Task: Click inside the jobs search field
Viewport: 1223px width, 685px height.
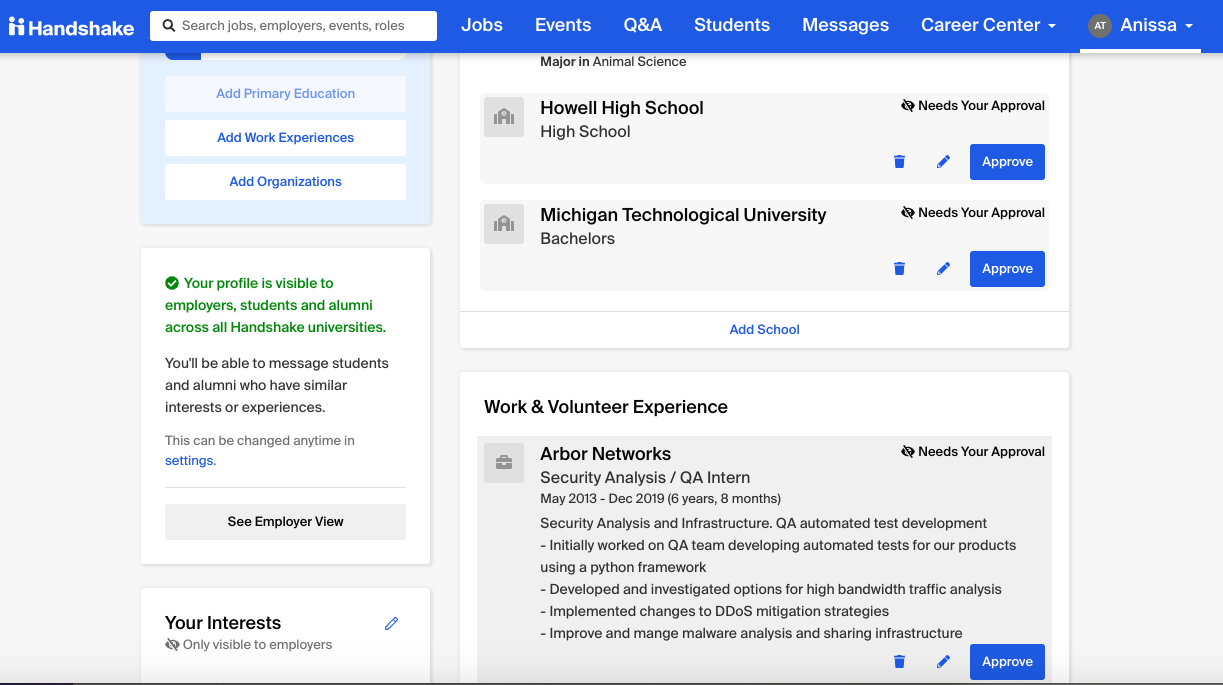Action: tap(300, 25)
